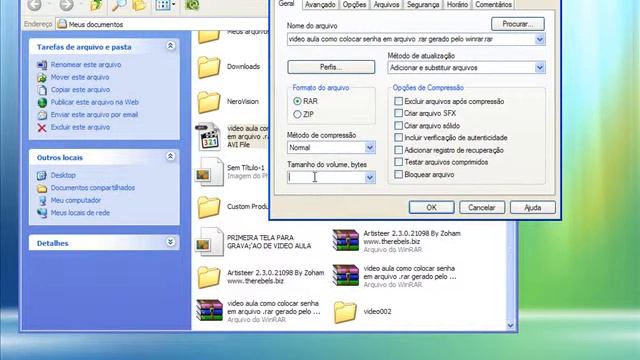Click the Meus locais de rede icon
This screenshot has width=640, height=360.
click(x=42, y=213)
